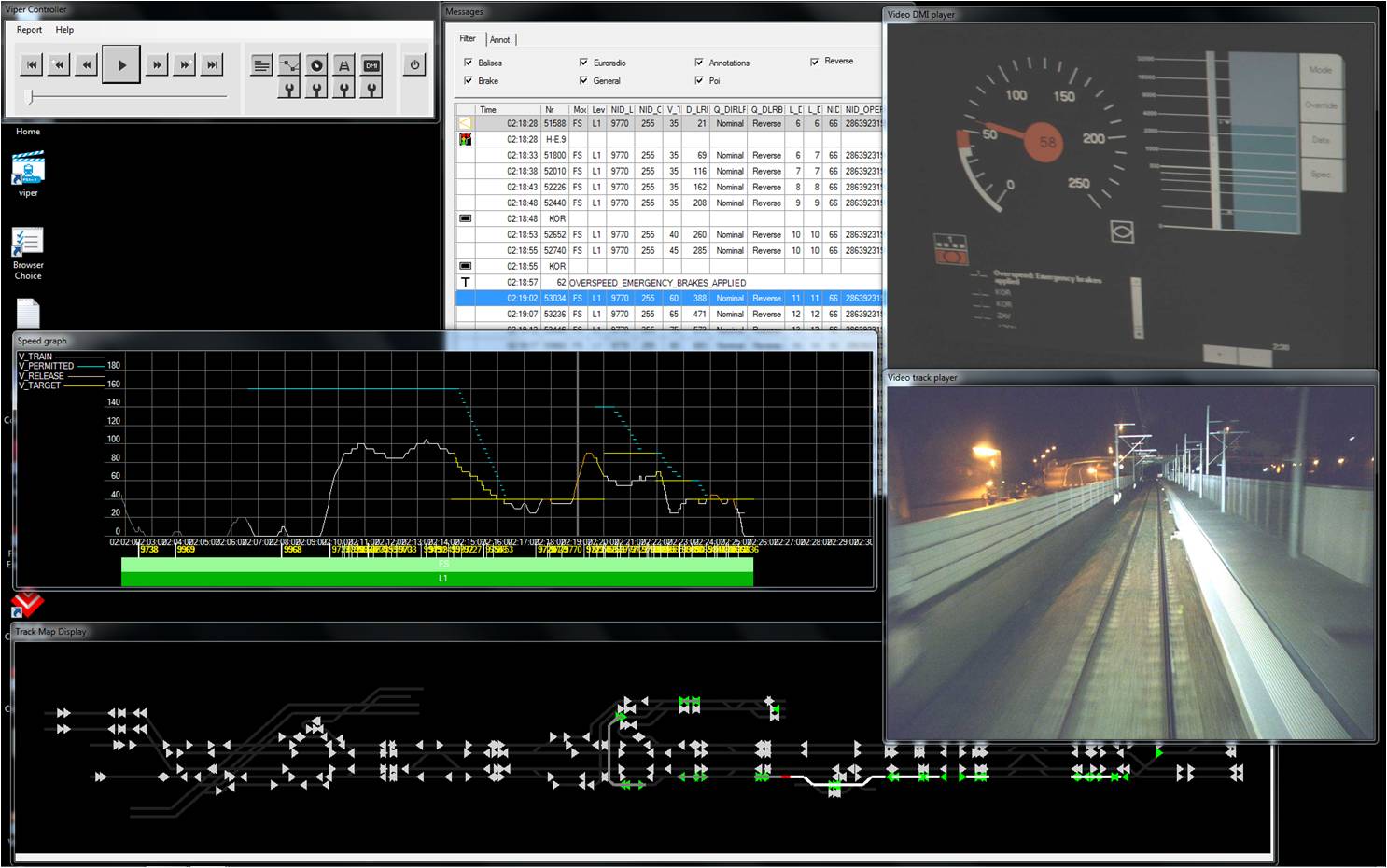Viewport: 1387px width, 868px height.
Task: Switch to the Annot. tab
Action: pyautogui.click(x=500, y=39)
